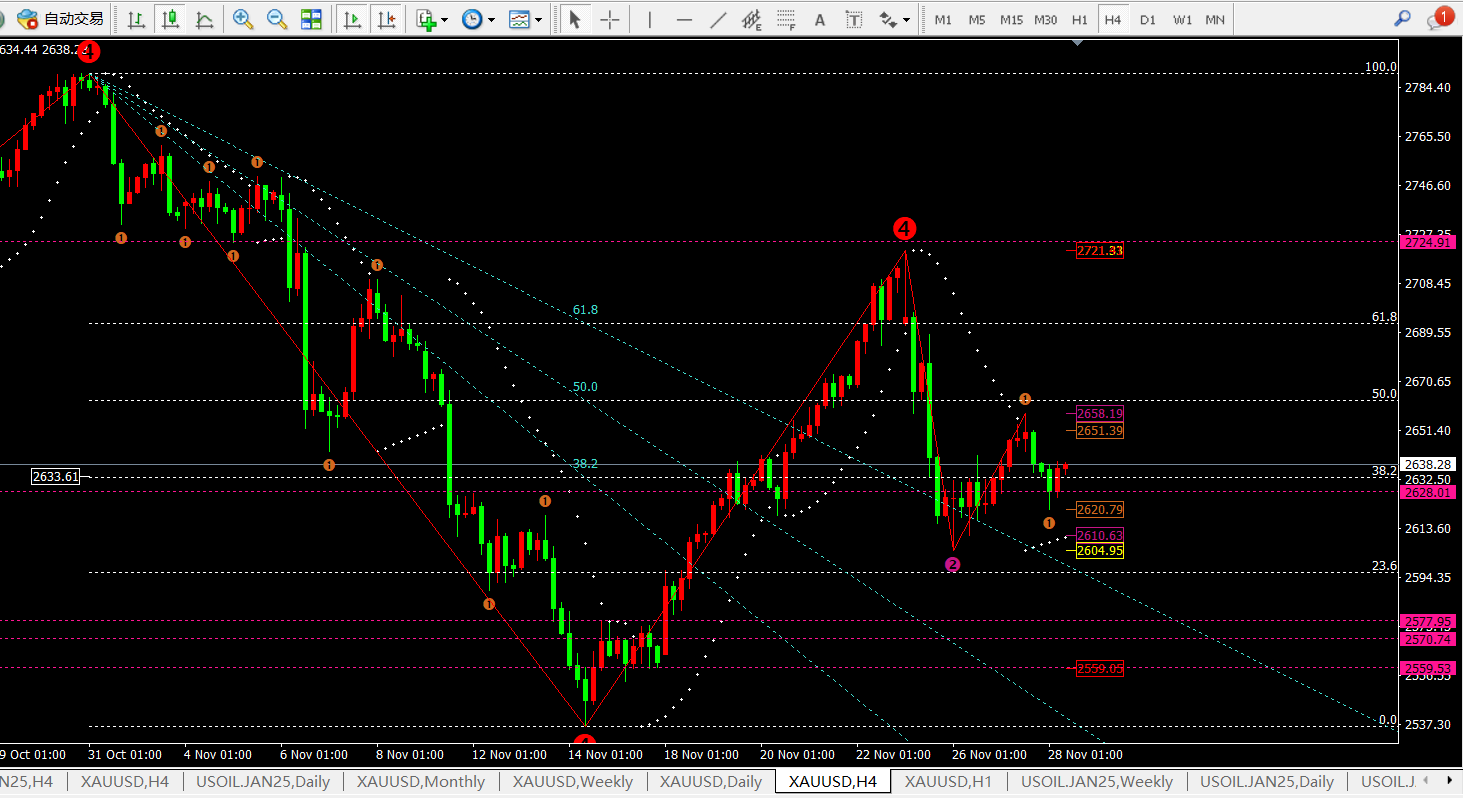Image resolution: width=1463 pixels, height=798 pixels.
Task: Set timeframe to M15
Action: 1011,19
